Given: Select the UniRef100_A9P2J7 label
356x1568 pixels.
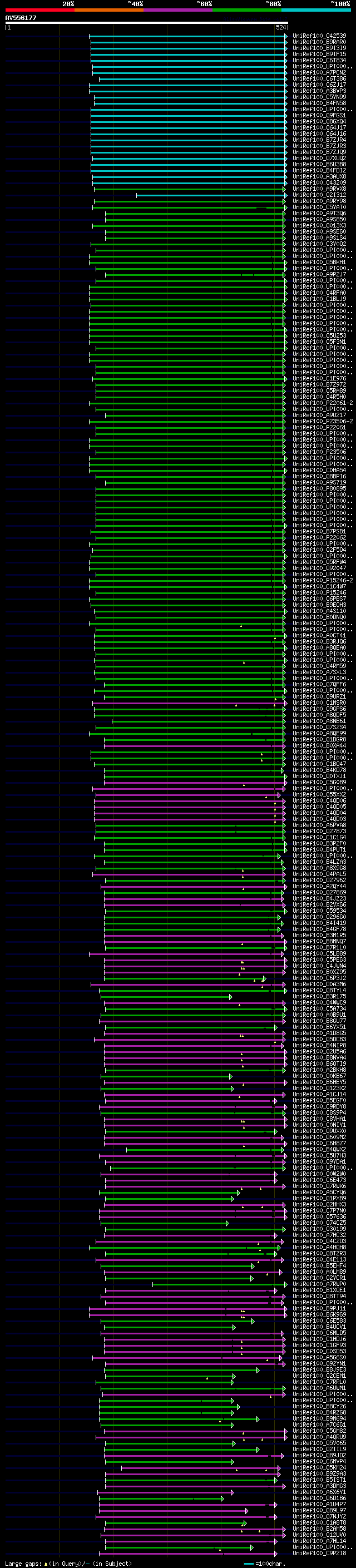Looking at the screenshot, I should (319, 275).
